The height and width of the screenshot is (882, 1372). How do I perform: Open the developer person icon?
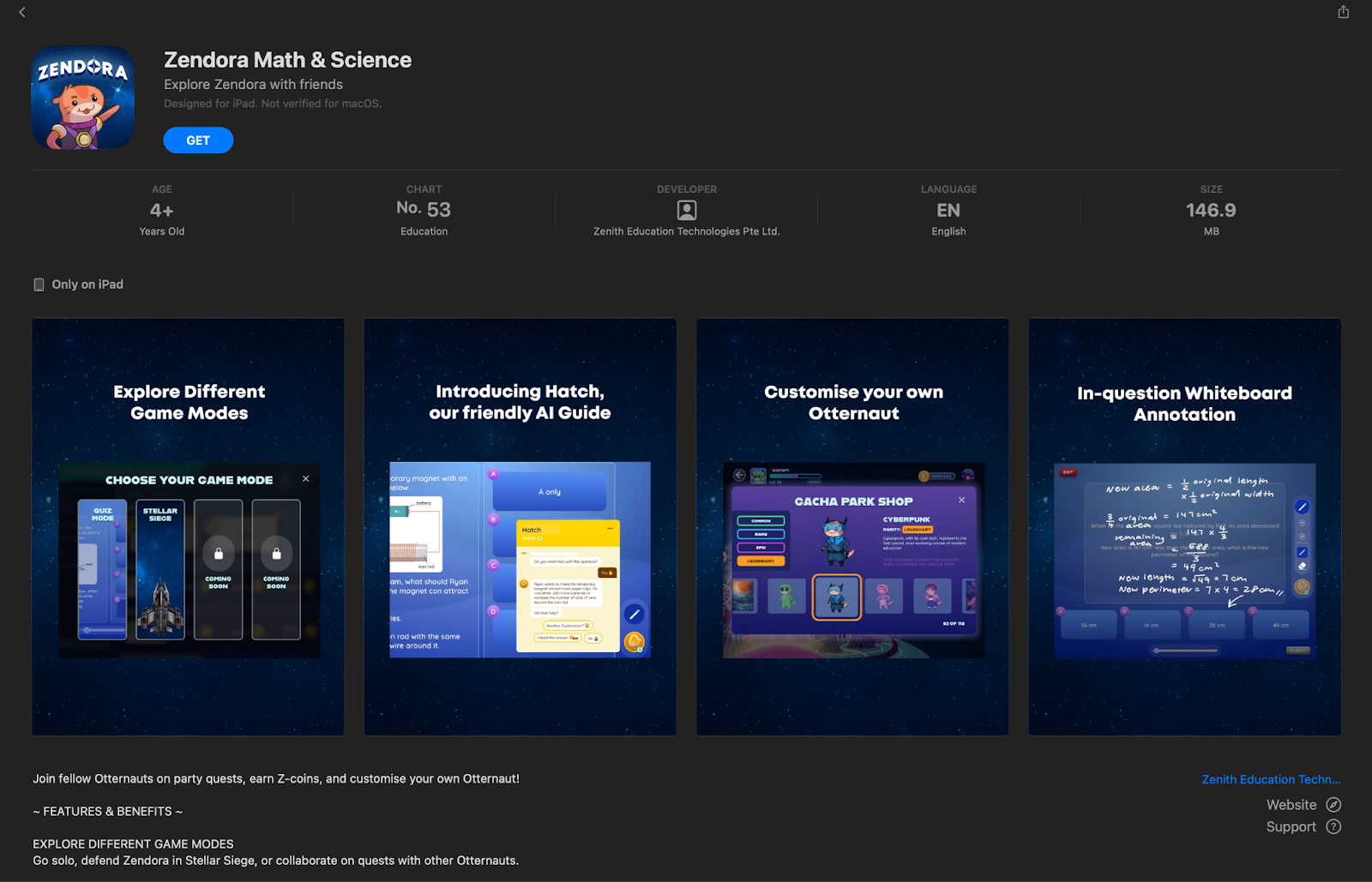687,210
